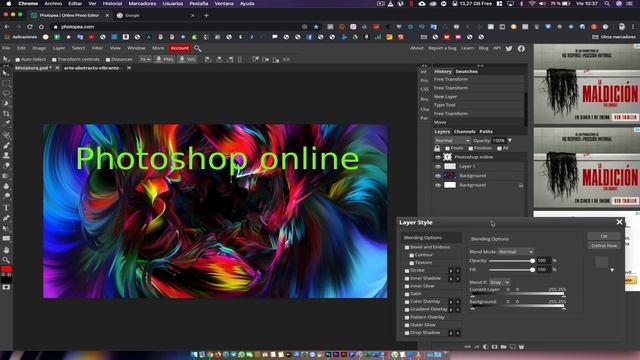Click the Wi-Fi icon in macOS menu bar

click(x=532, y=4)
